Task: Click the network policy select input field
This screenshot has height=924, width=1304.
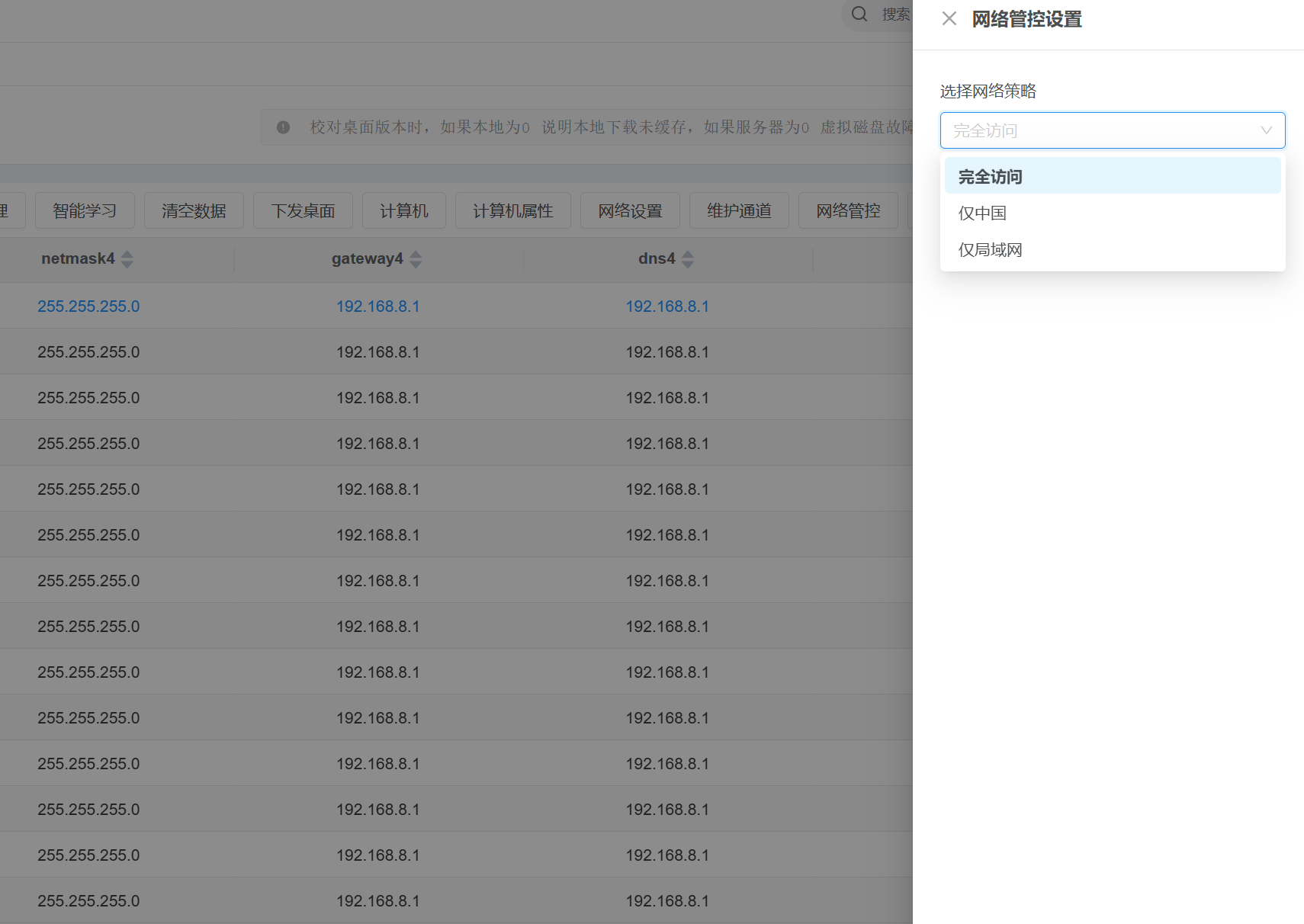Action: click(x=1098, y=130)
